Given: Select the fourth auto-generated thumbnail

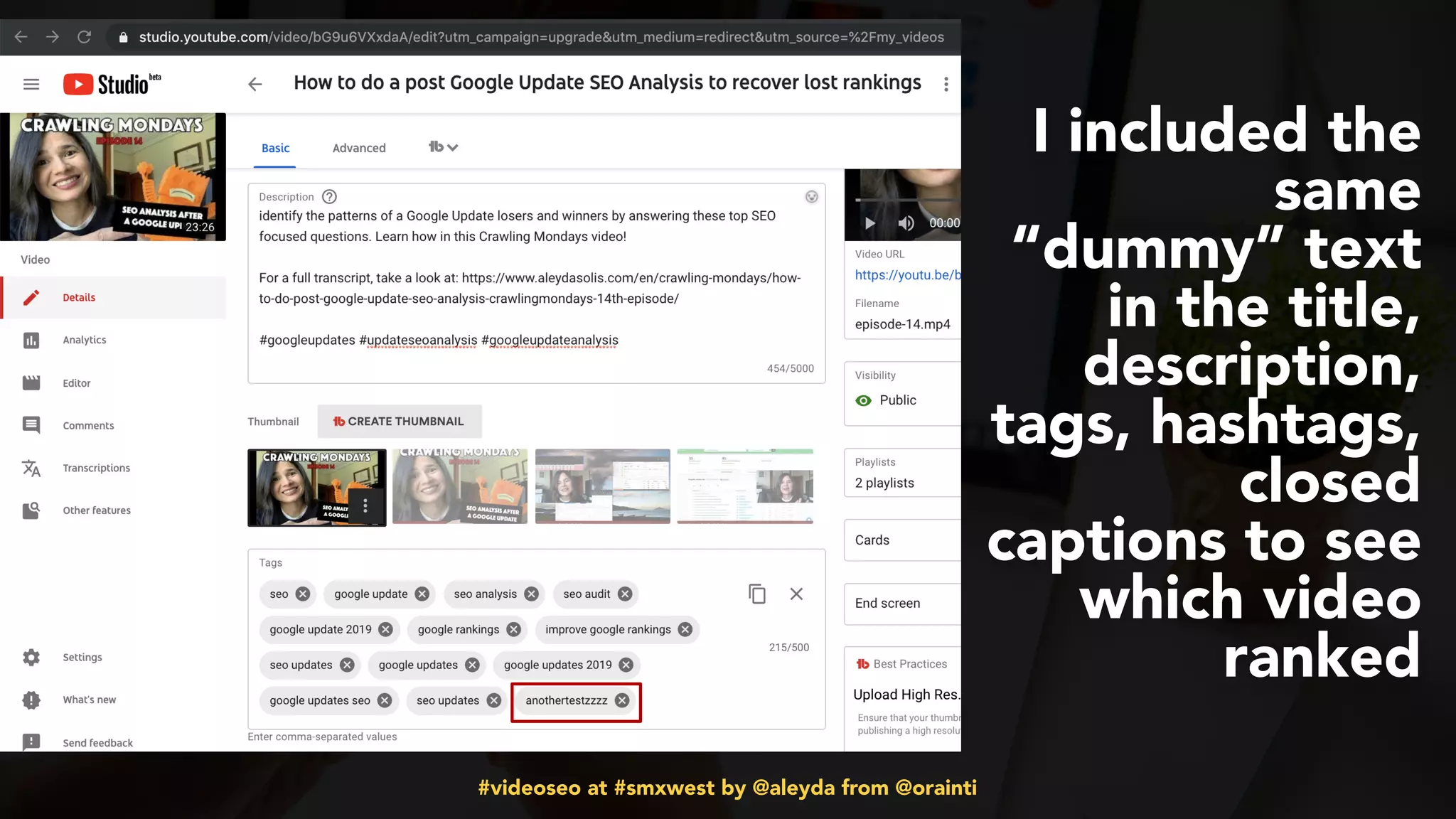Looking at the screenshot, I should [x=745, y=487].
